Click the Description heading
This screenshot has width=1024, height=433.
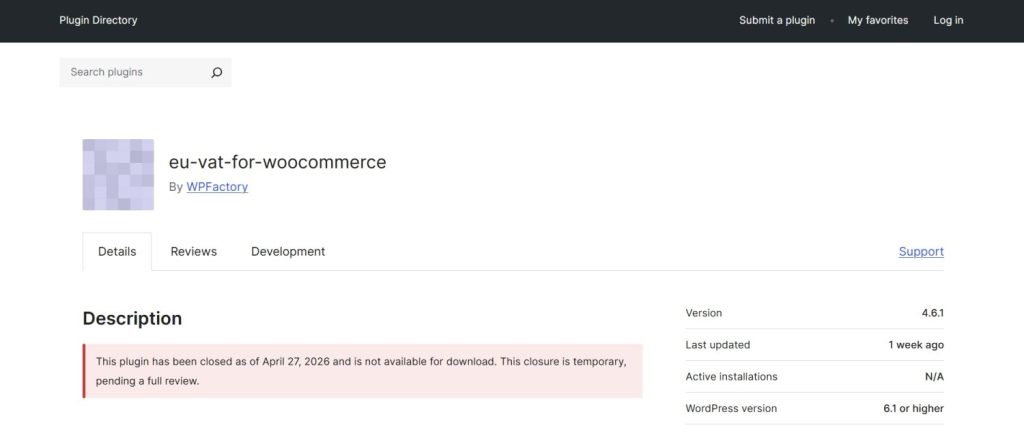tap(132, 318)
